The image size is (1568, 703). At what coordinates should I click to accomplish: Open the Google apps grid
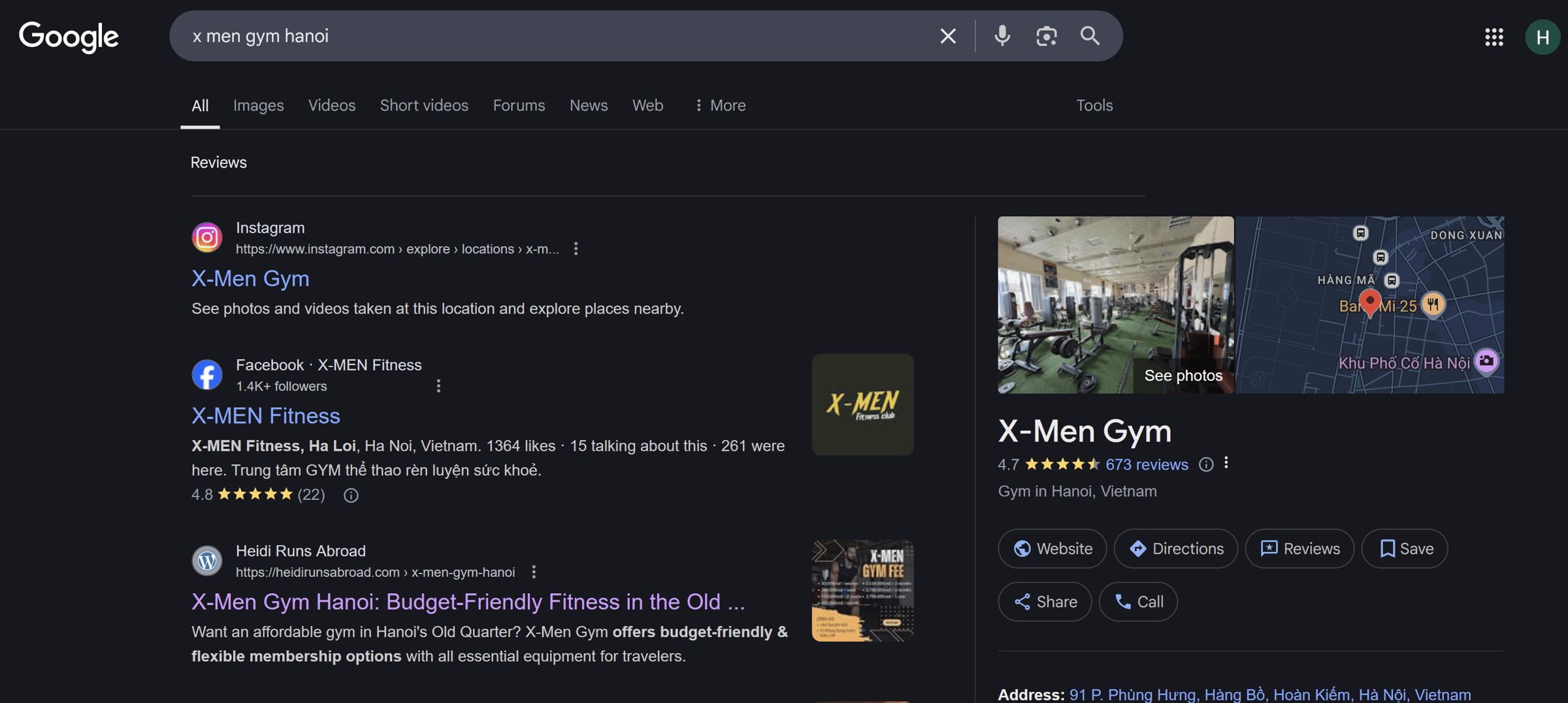point(1494,37)
